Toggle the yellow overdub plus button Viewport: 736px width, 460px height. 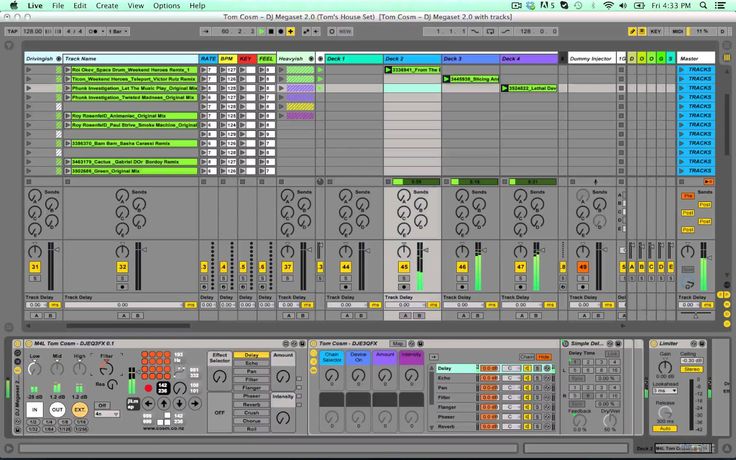click(291, 31)
